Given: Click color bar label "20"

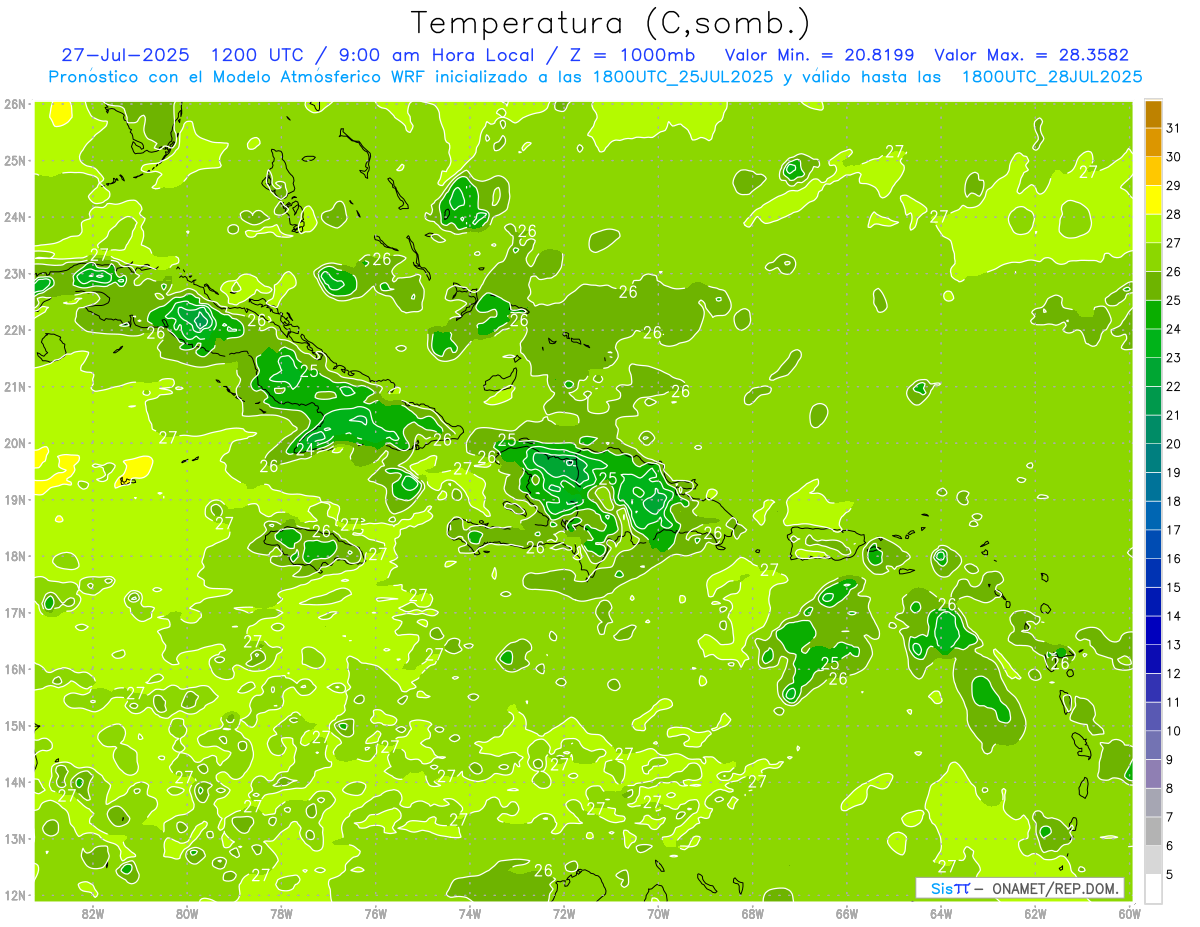Looking at the screenshot, I should [1174, 444].
